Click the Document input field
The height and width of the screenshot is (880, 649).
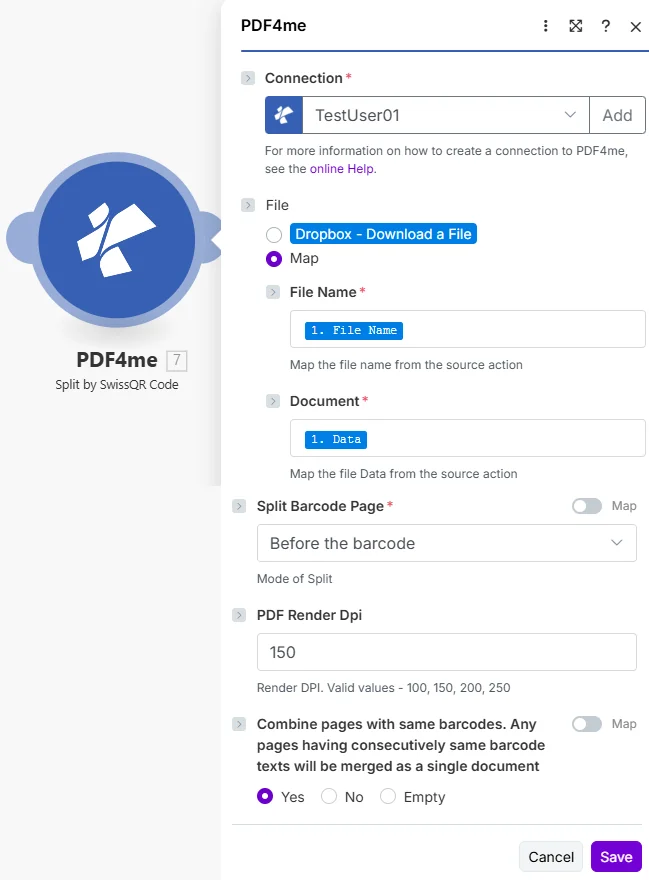tap(468, 438)
